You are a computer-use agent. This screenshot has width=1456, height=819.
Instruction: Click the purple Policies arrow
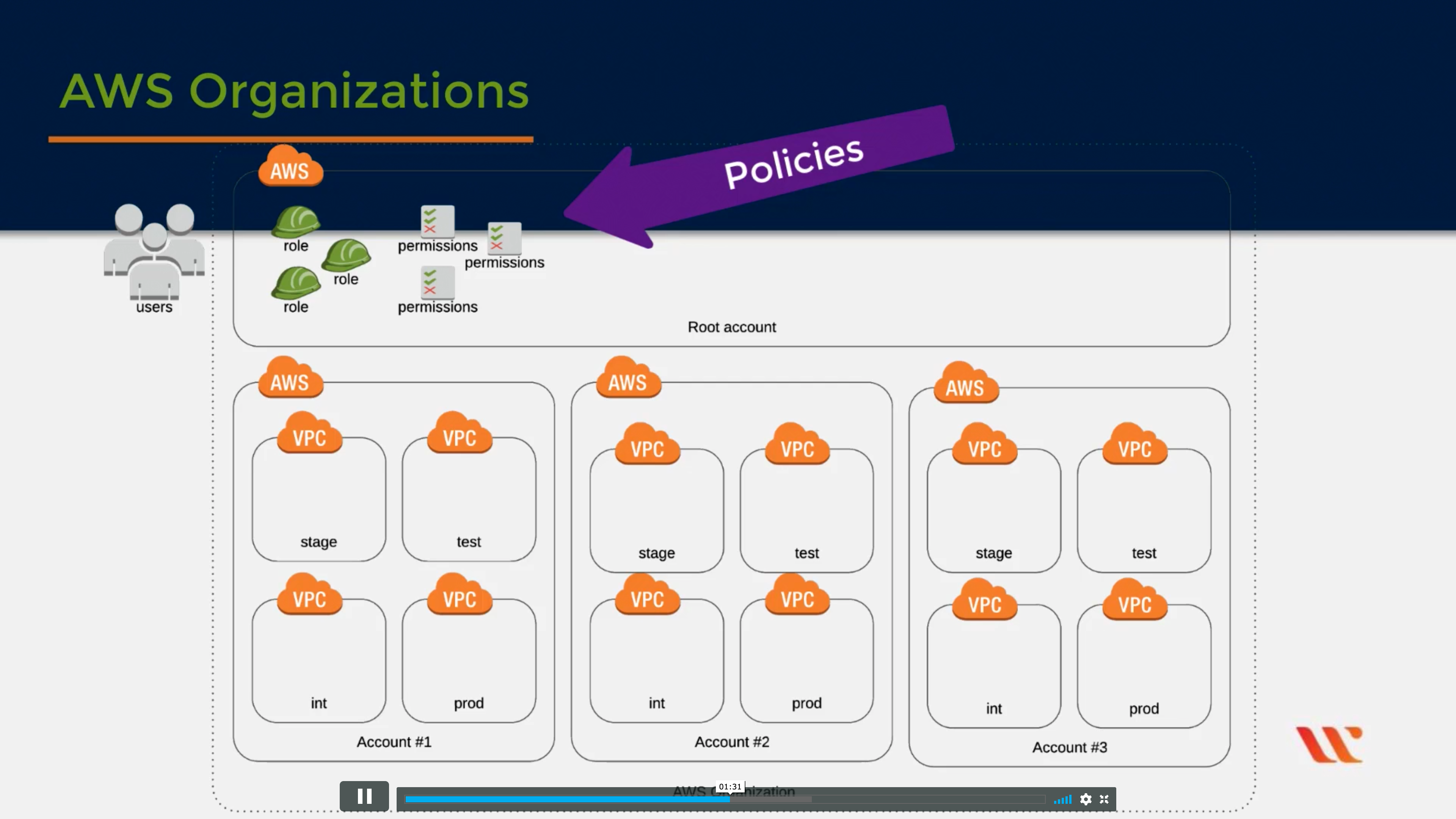pyautogui.click(x=758, y=175)
